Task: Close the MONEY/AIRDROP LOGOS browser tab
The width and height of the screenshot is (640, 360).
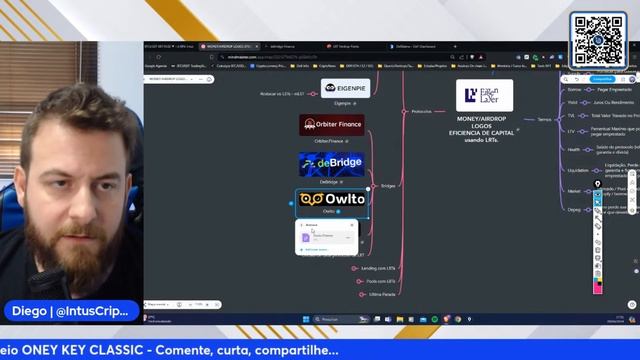Action: click(256, 47)
